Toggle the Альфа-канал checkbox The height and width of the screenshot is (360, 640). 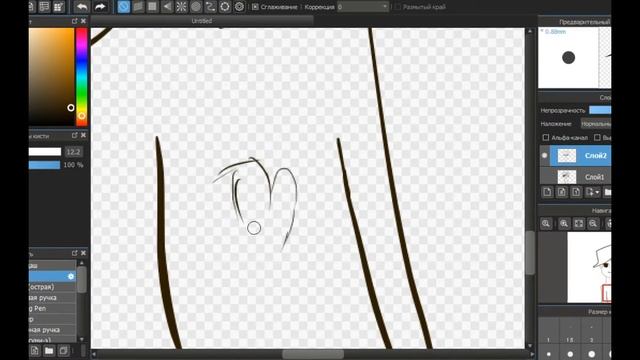click(x=546, y=138)
